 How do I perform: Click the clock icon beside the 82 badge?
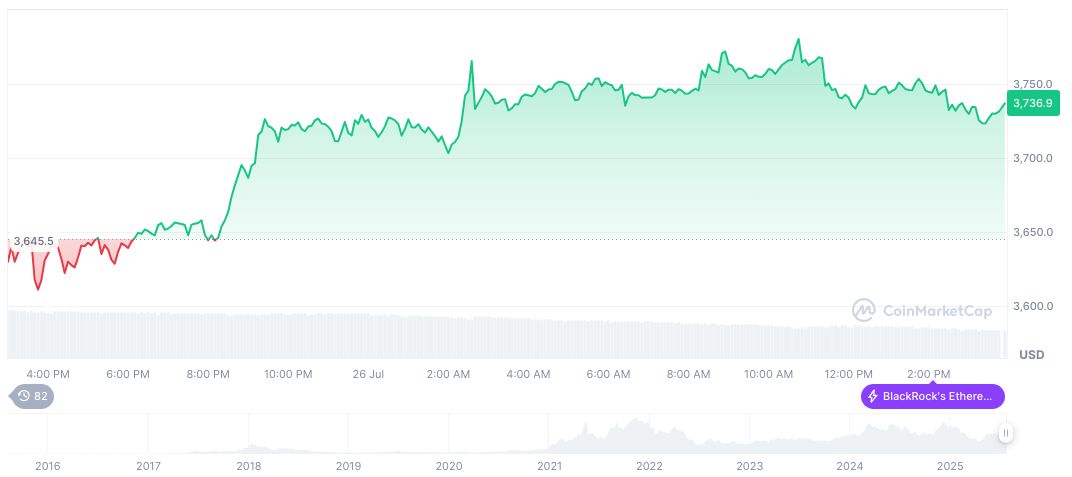point(24,396)
